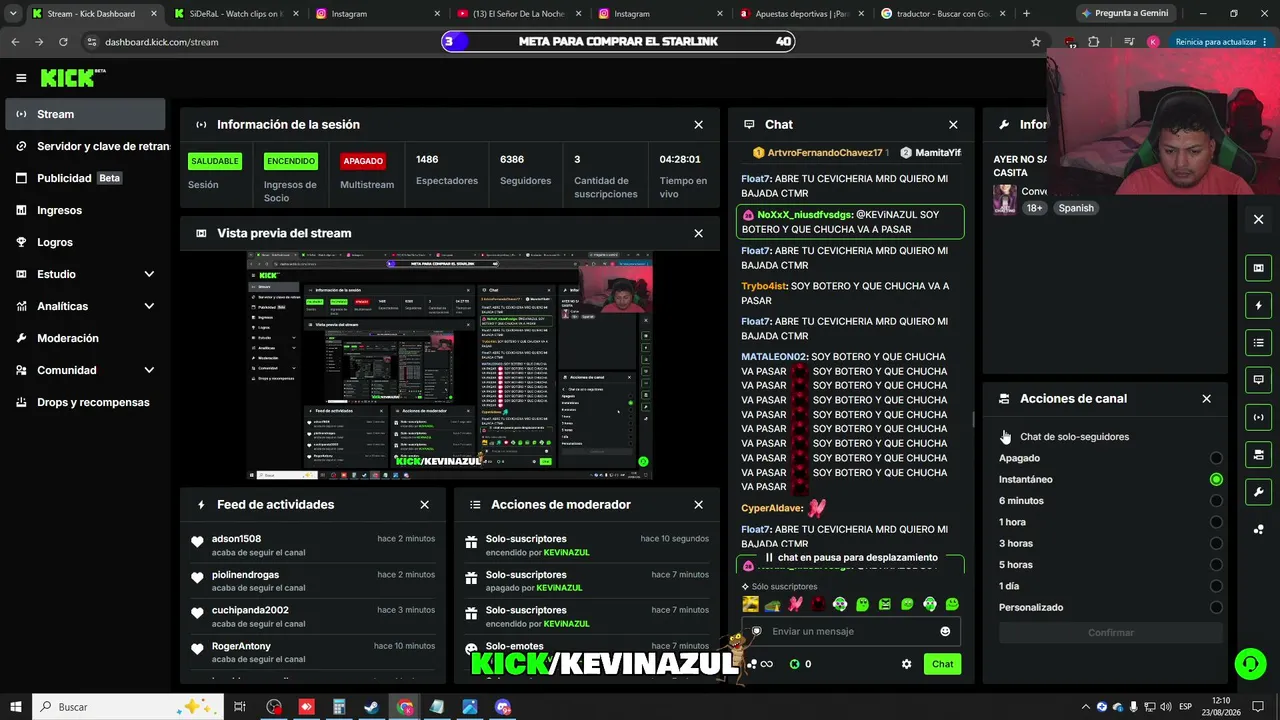This screenshot has height=720, width=1280.
Task: Open Moderación in the sidebar
Action: coord(85,338)
